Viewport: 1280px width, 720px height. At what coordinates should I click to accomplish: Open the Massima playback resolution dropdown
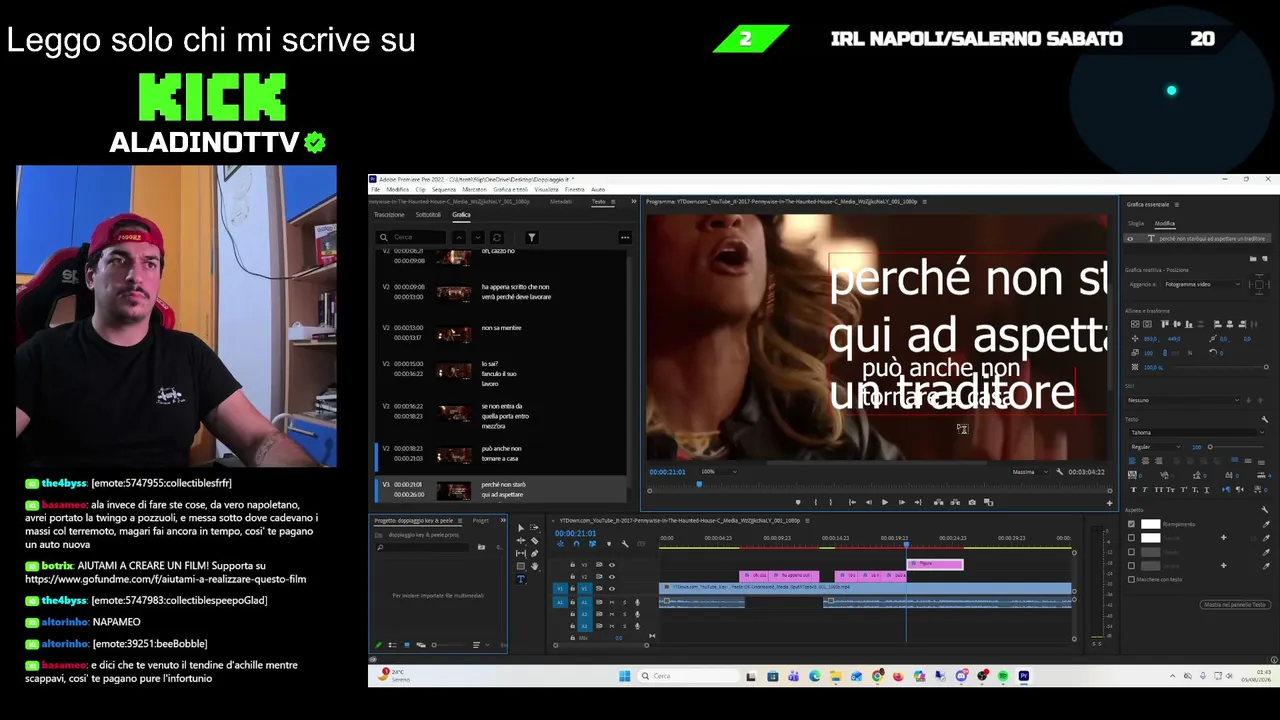click(x=1029, y=472)
